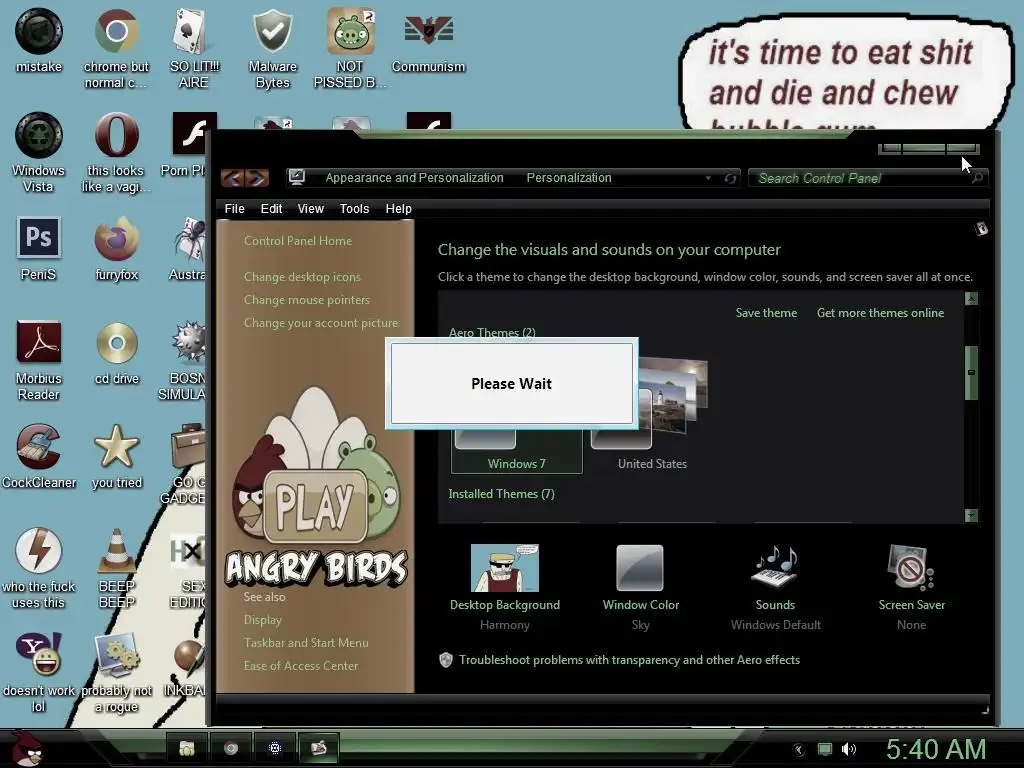The width and height of the screenshot is (1024, 768).
Task: Click Ease of Access Center link
Action: [300, 665]
